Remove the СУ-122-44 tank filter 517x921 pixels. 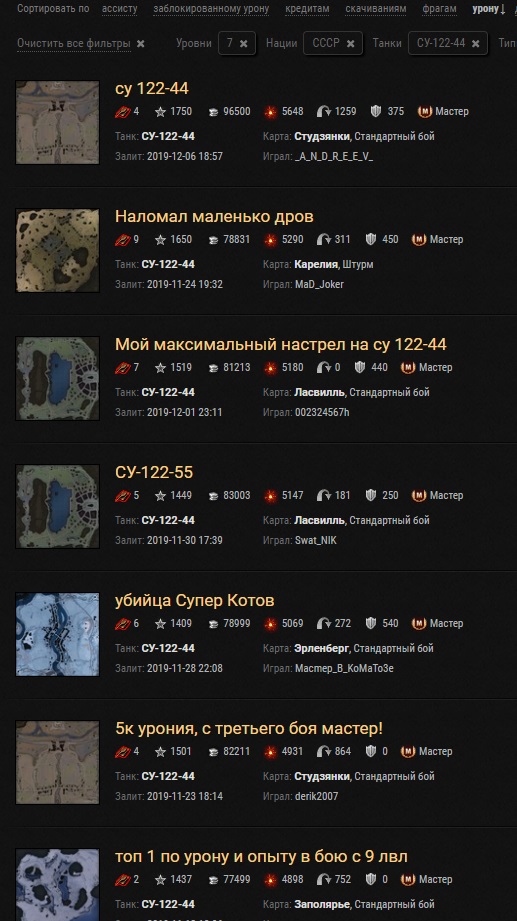tap(476, 43)
